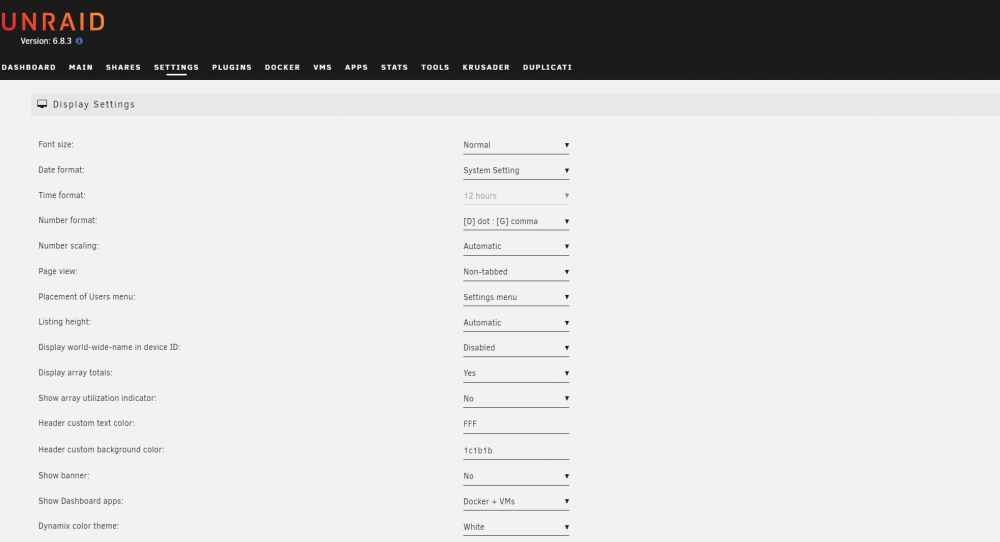Viewport: 1000px width, 542px height.
Task: Open the Stats page
Action: 394,67
